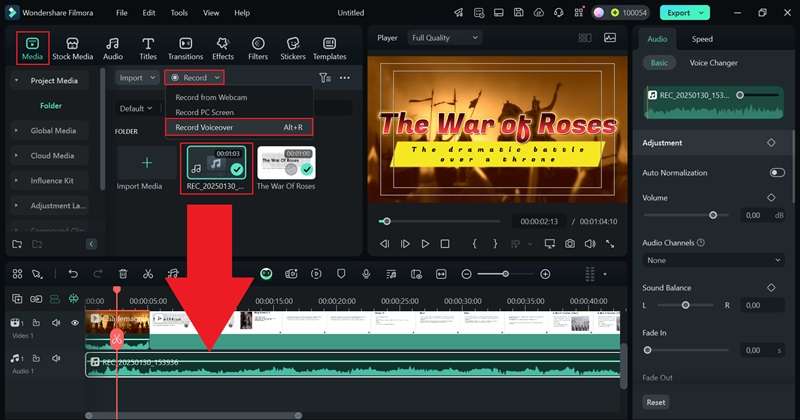Expand the Project Media tree
The image size is (800, 420).
16,80
